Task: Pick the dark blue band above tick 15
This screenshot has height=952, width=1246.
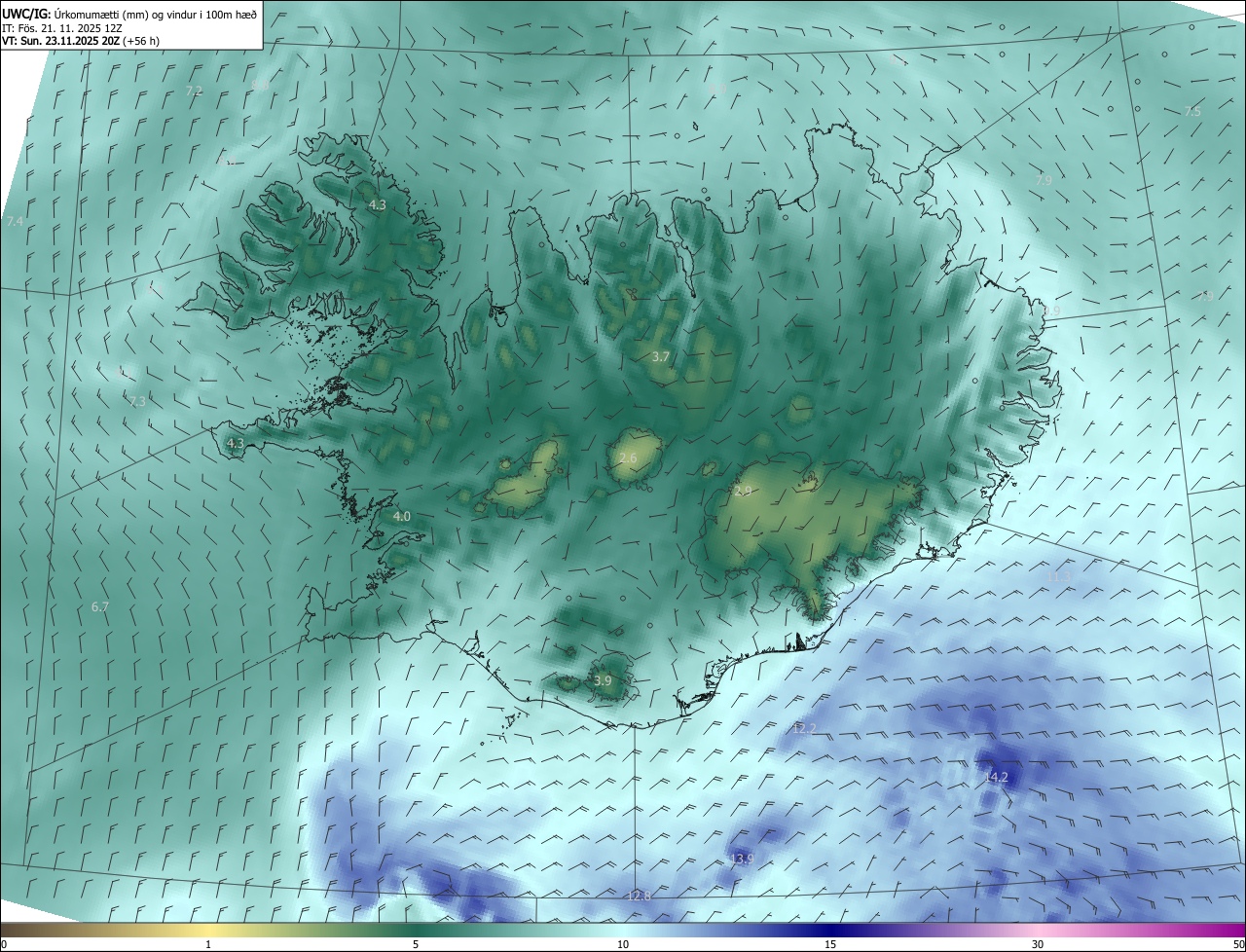Action: 830,931
